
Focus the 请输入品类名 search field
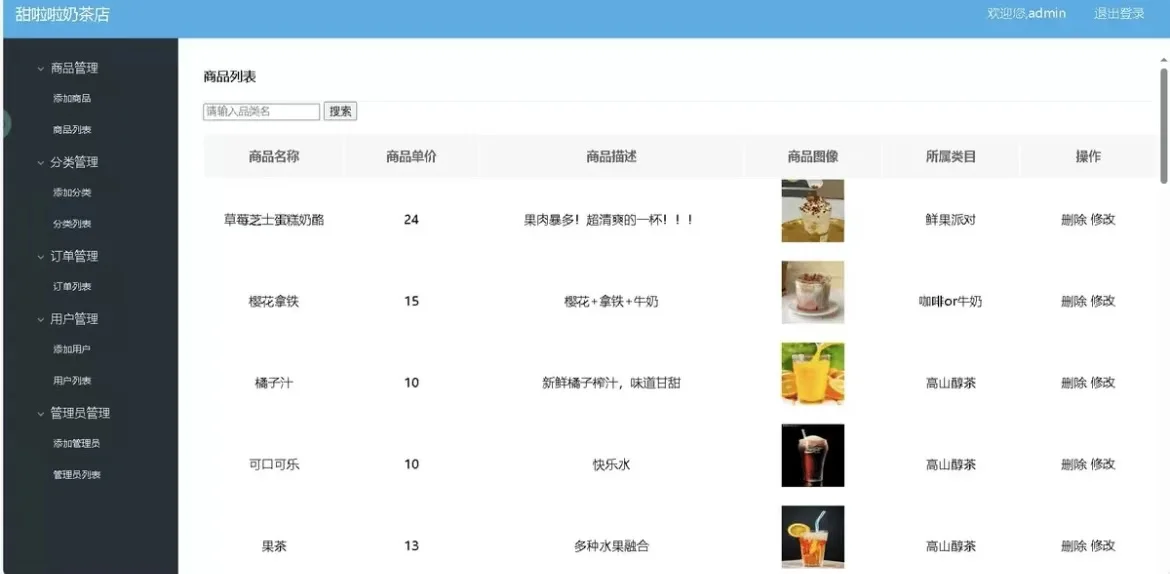point(262,111)
